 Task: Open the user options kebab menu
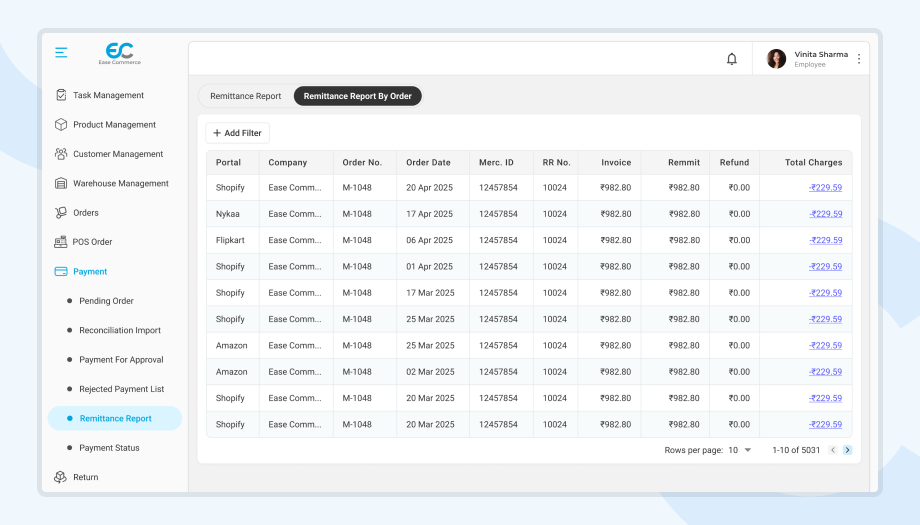click(859, 59)
